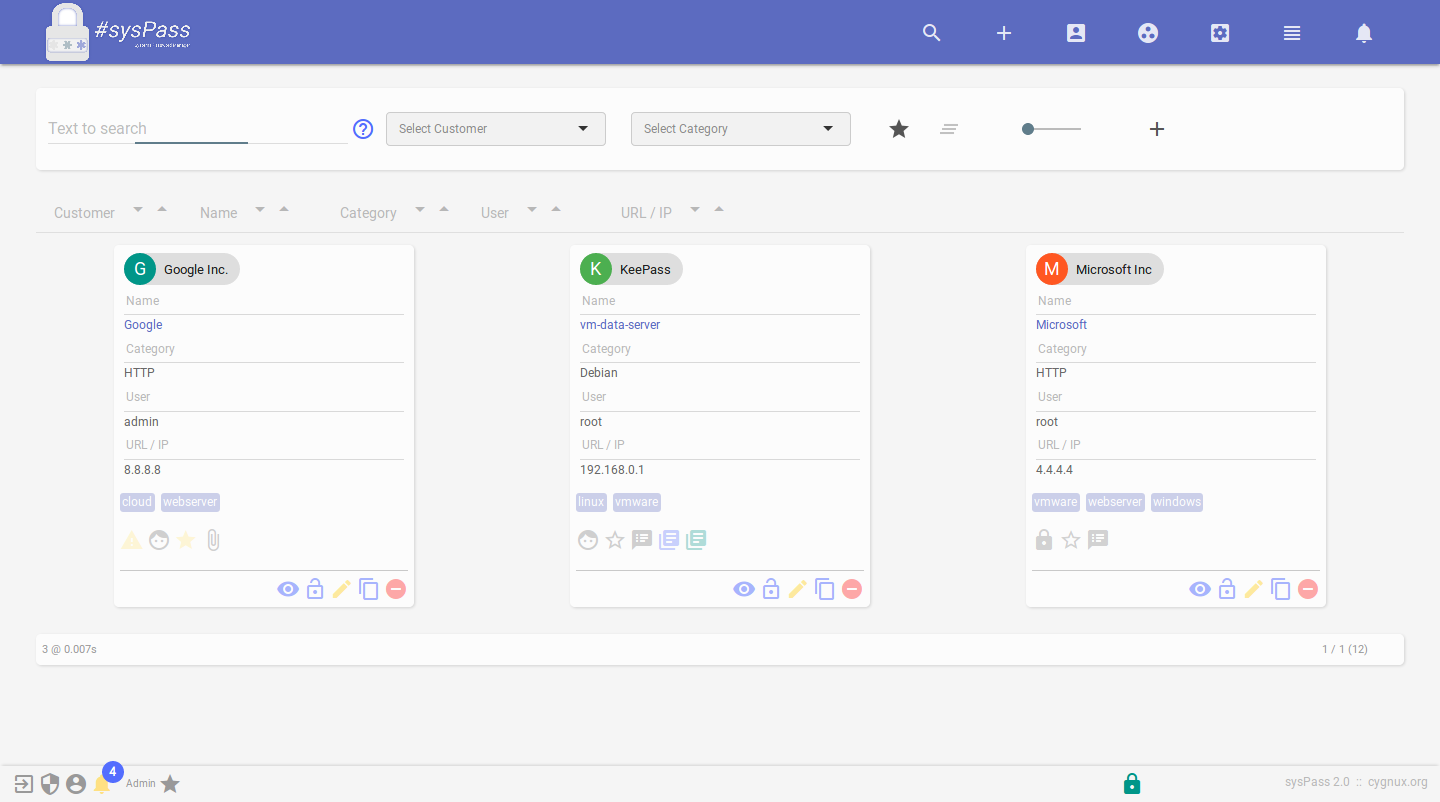Open configuration gear icon in header
1440x802 pixels.
tap(1220, 33)
